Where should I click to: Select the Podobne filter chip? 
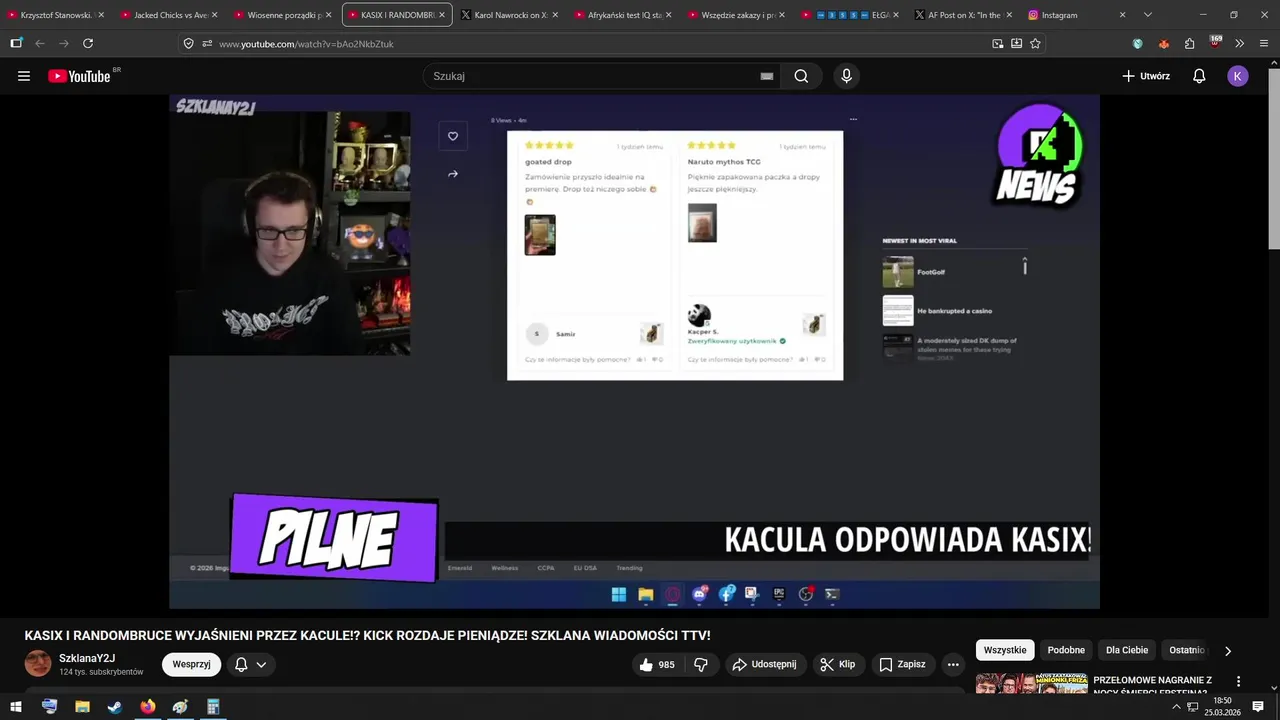click(1066, 650)
